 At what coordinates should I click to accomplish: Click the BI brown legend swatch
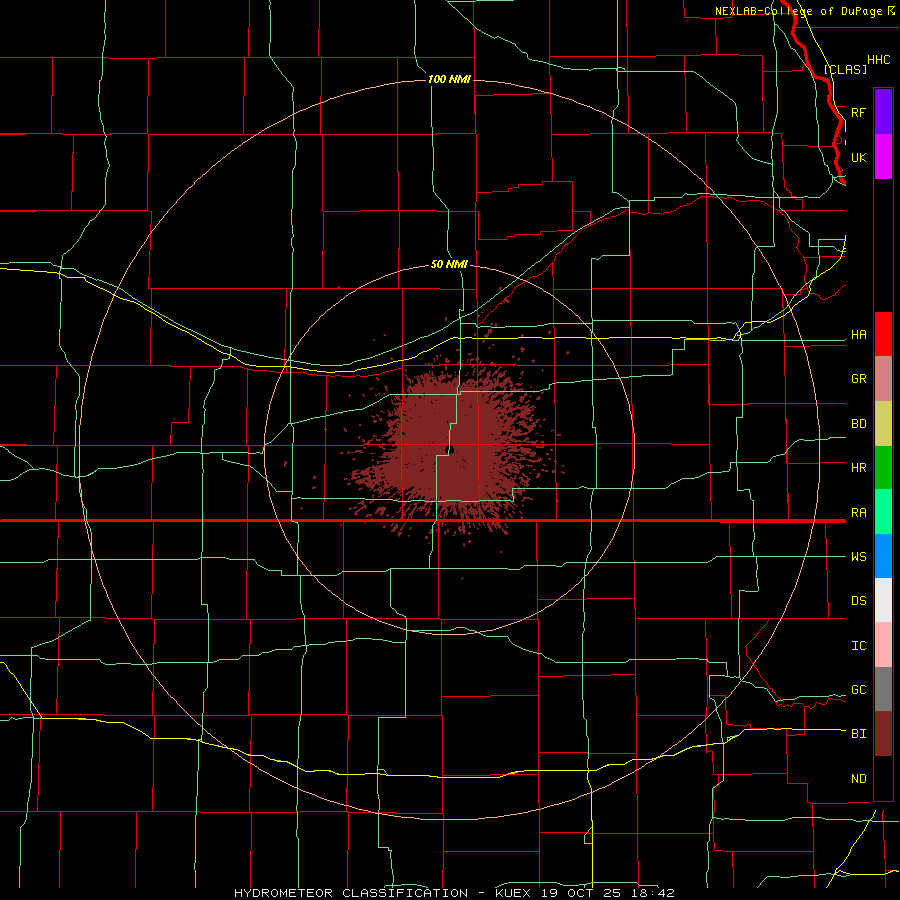click(x=883, y=734)
